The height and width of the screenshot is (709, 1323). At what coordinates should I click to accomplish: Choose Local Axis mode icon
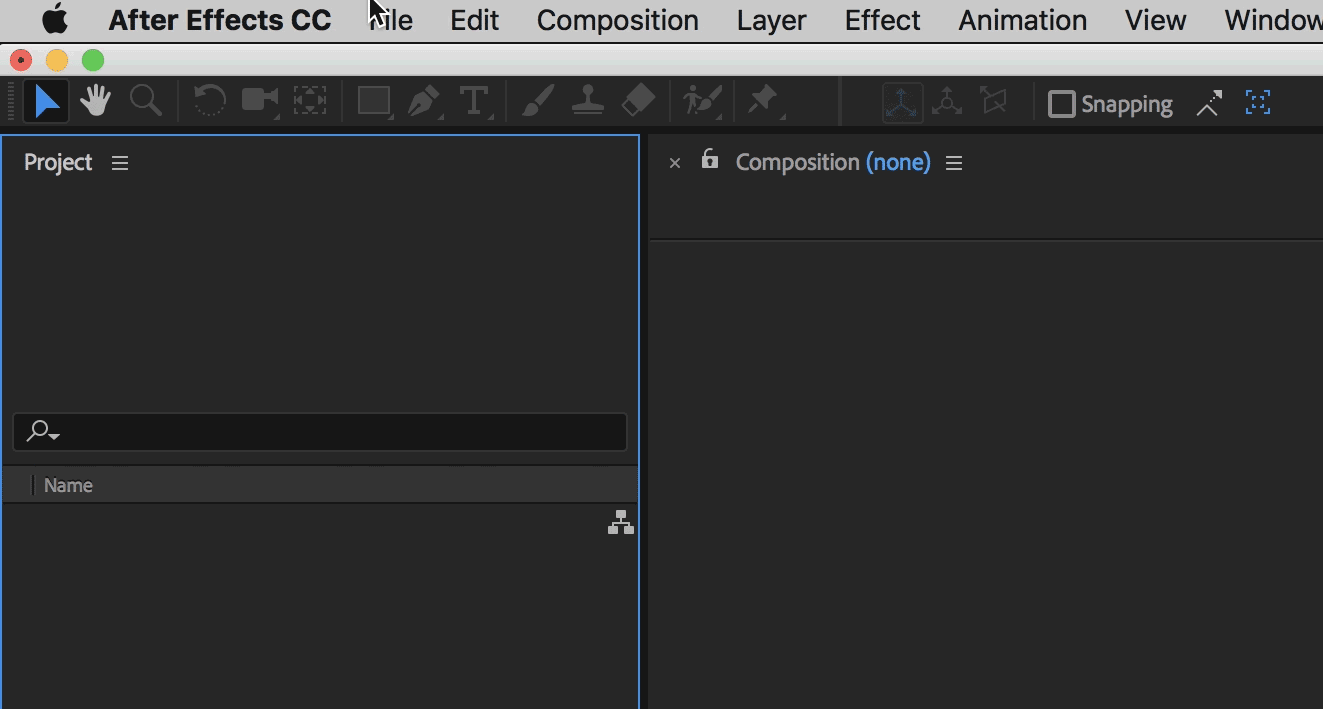point(902,103)
